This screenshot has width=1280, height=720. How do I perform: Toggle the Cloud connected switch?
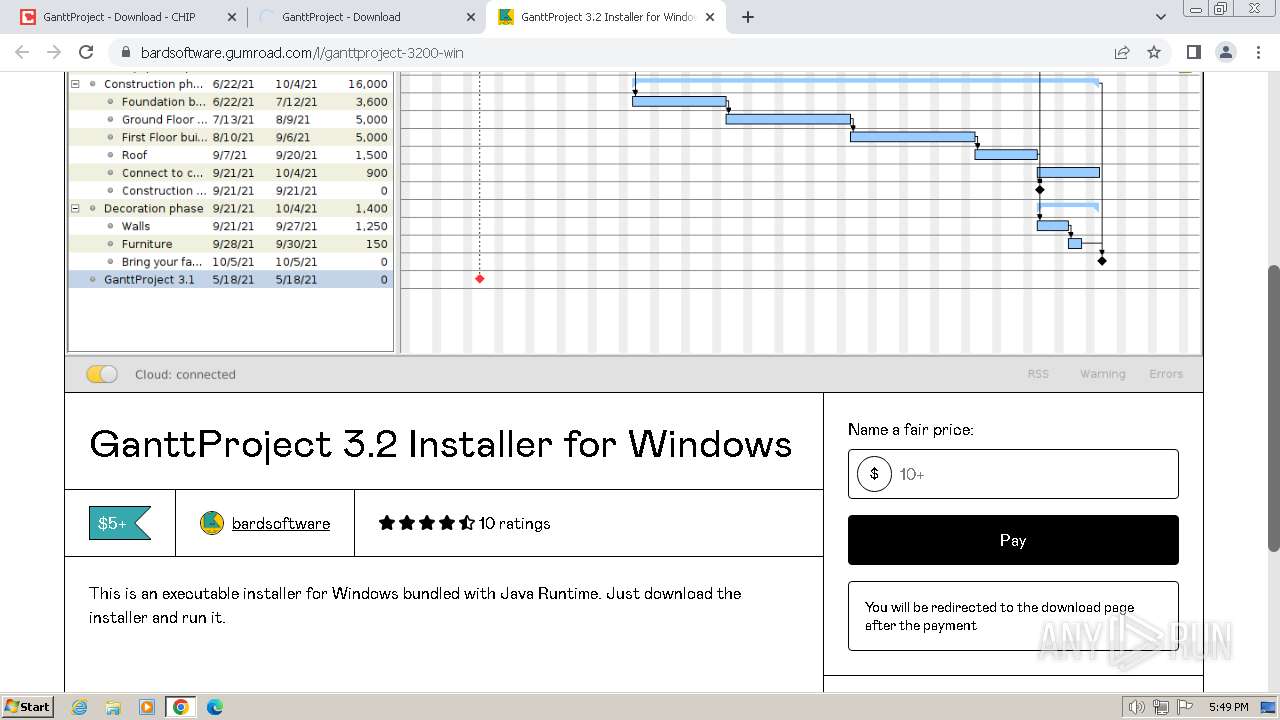(102, 374)
